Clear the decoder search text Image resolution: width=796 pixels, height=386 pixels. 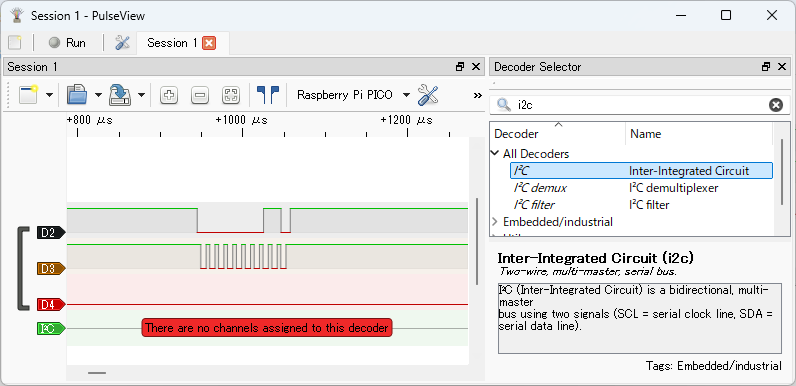tap(776, 105)
